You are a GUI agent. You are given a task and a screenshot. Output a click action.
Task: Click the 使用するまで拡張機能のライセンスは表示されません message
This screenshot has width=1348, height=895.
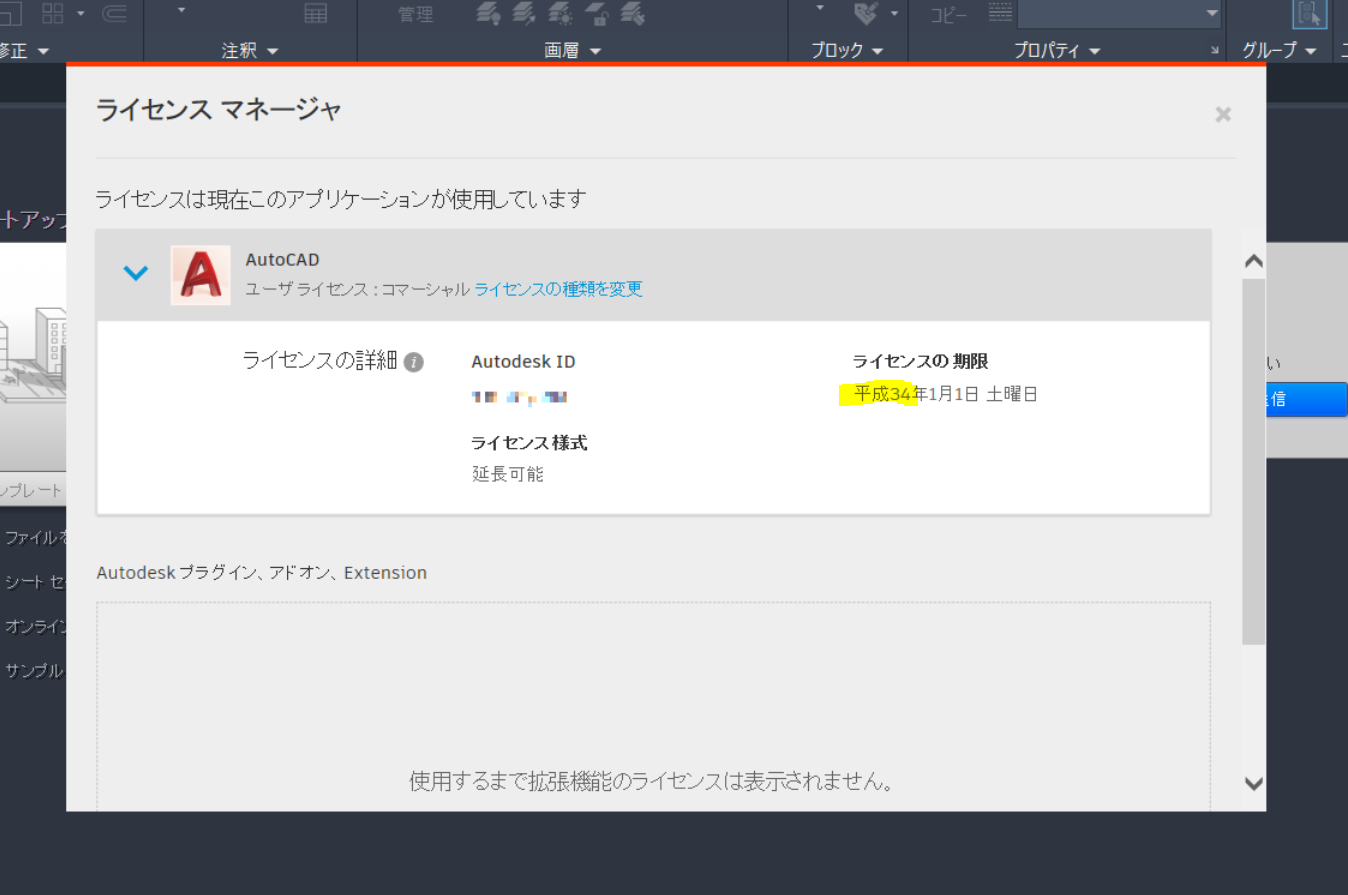coord(651,781)
